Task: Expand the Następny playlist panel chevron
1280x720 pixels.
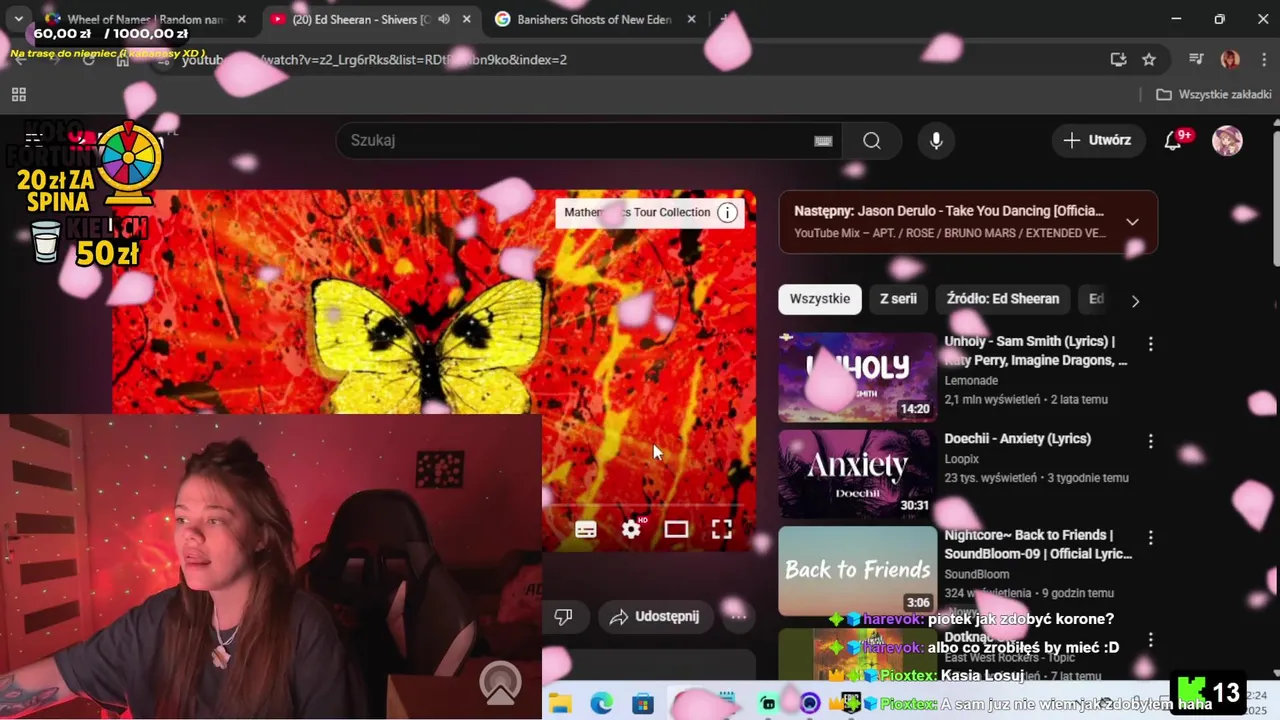Action: point(1132,222)
